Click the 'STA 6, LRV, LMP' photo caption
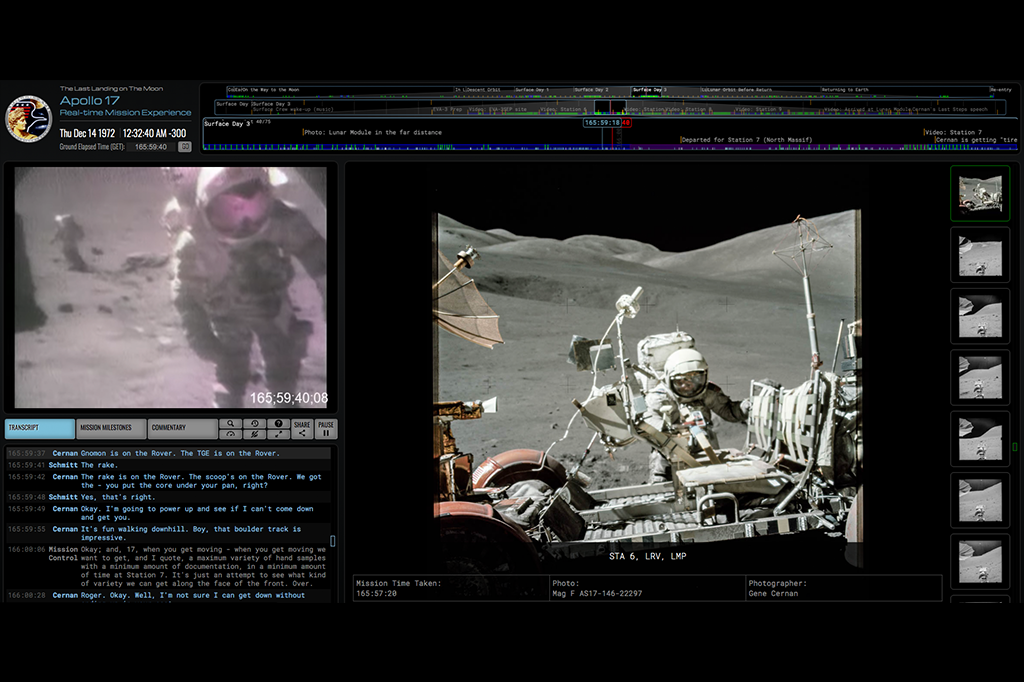Image resolution: width=1024 pixels, height=682 pixels. [648, 557]
